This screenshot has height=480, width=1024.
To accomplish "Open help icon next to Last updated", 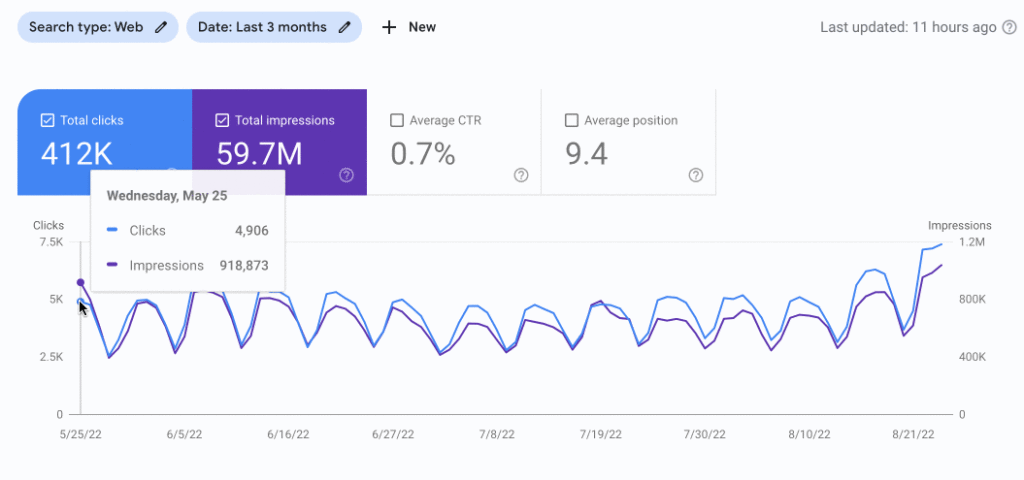I will 1009,27.
